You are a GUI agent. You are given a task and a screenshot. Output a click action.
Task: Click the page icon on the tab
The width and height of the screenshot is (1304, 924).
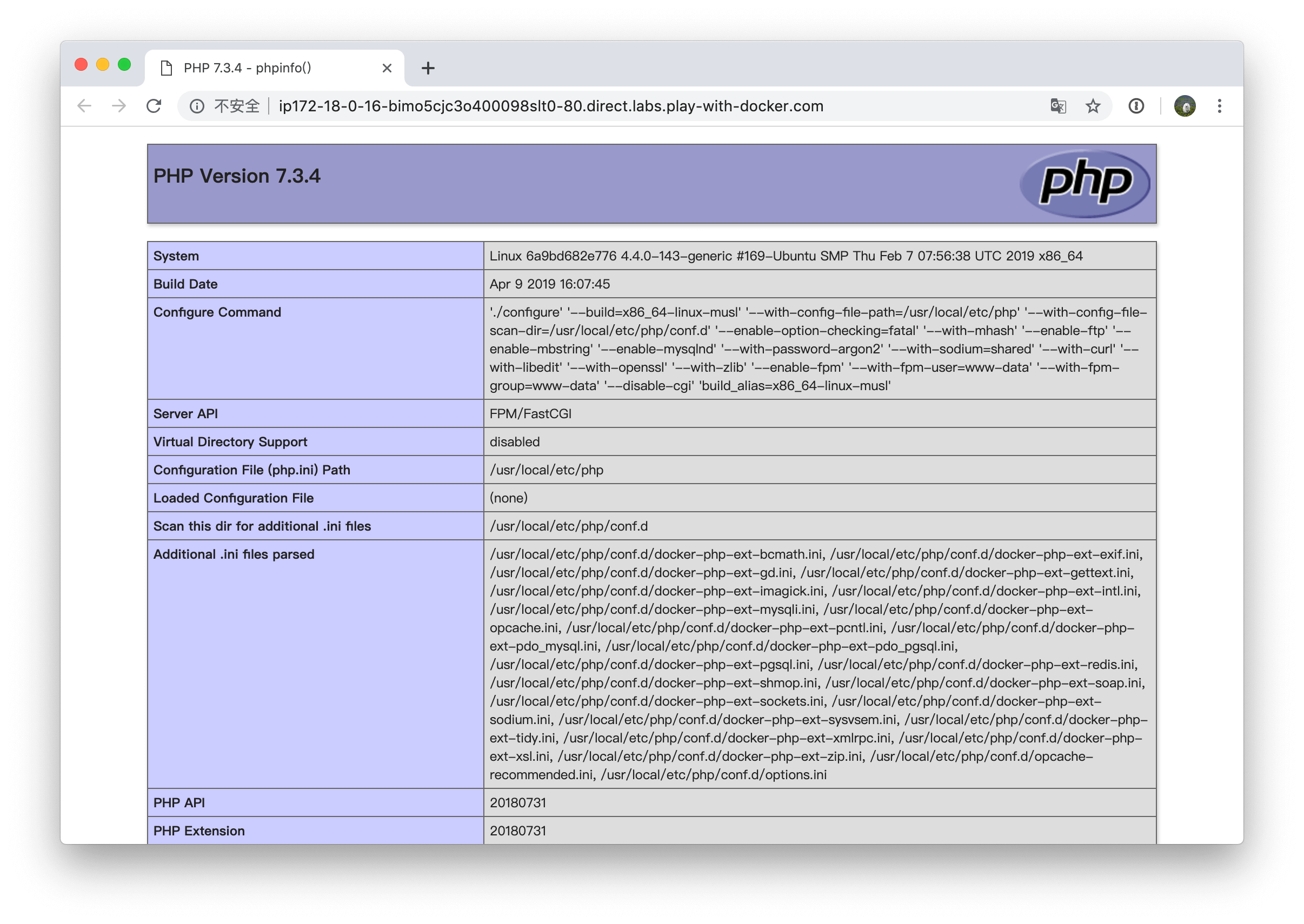click(x=166, y=68)
